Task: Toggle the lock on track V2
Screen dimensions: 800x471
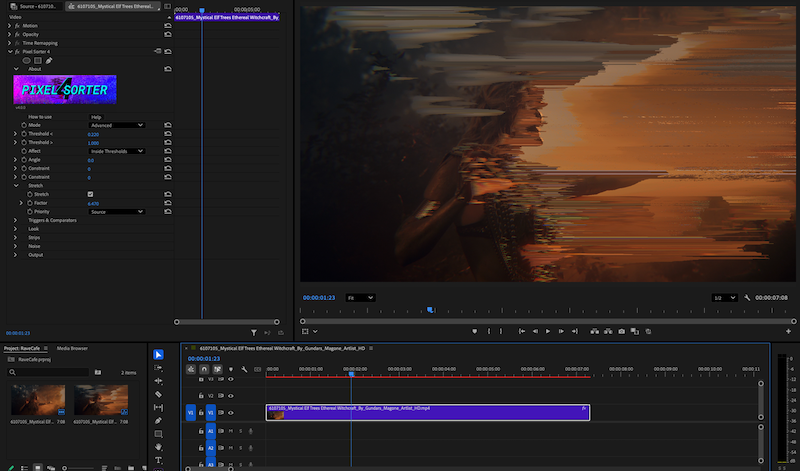Action: click(202, 395)
